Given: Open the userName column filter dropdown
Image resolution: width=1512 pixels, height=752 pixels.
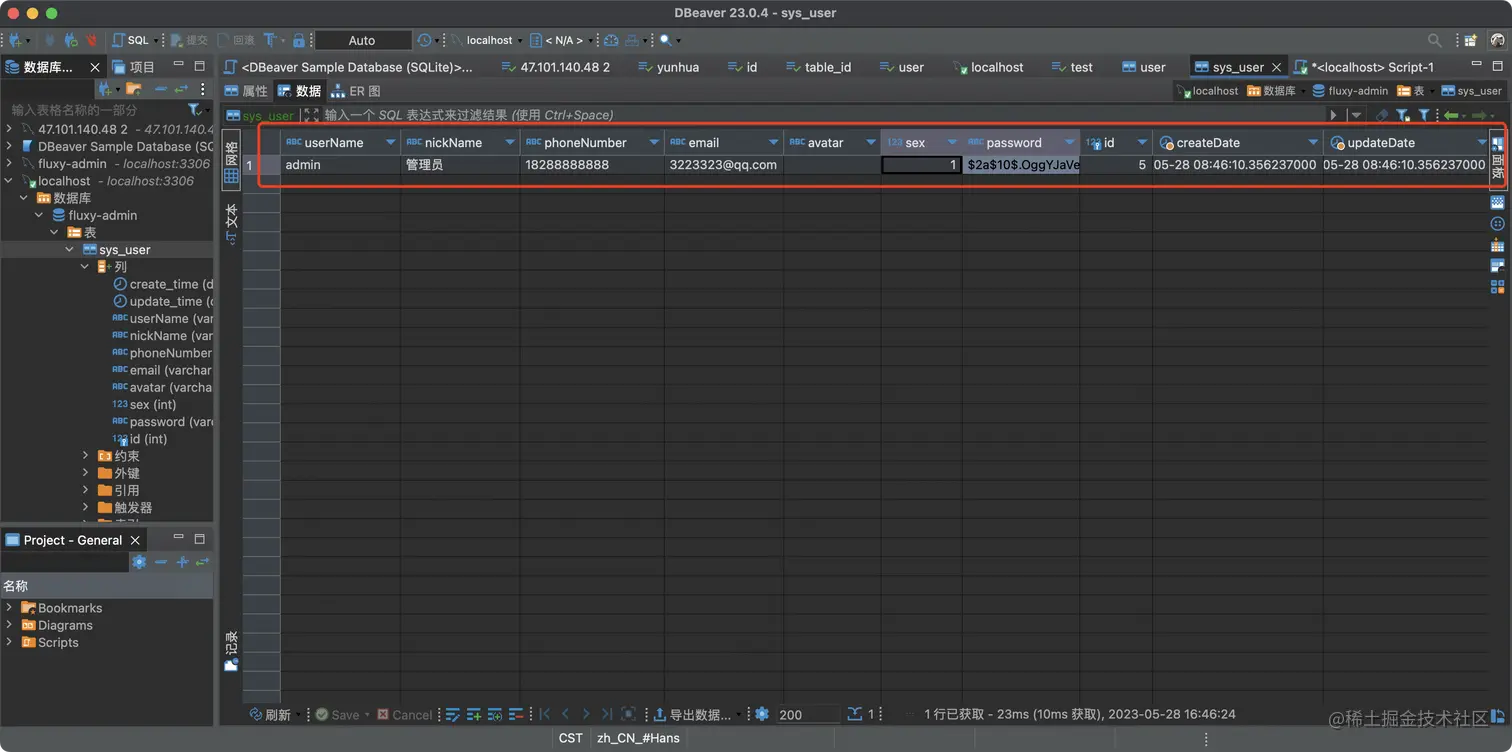Looking at the screenshot, I should pyautogui.click(x=390, y=142).
